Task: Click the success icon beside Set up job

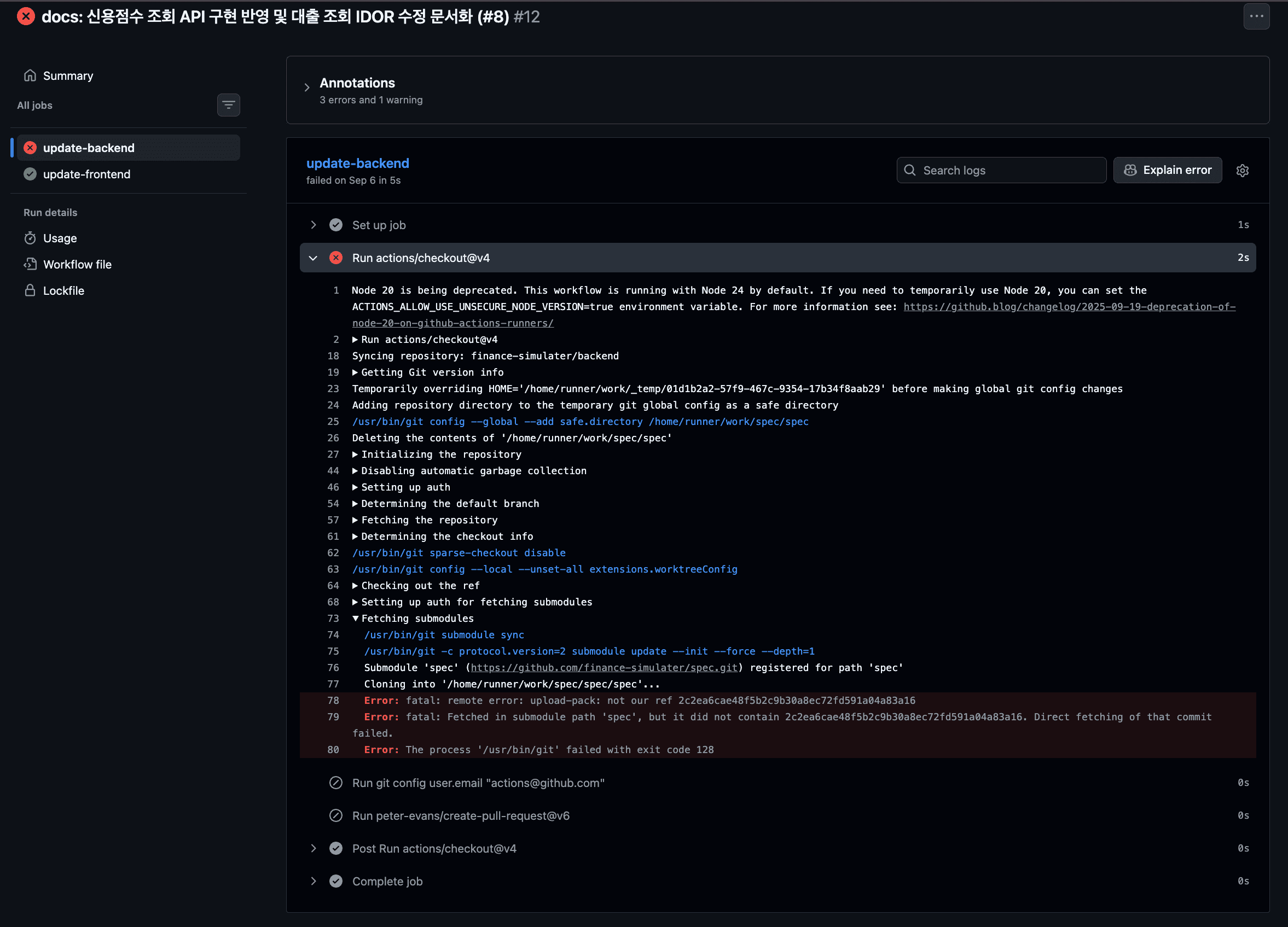Action: point(335,225)
